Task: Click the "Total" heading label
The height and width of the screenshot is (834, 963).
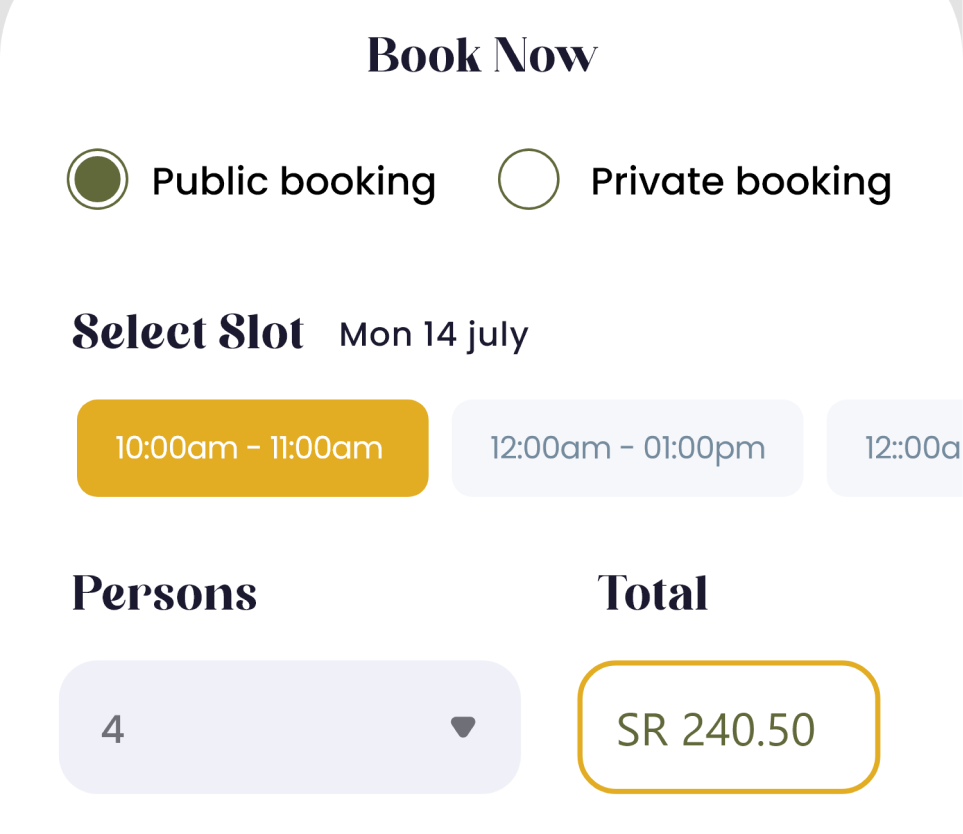Action: pos(653,594)
